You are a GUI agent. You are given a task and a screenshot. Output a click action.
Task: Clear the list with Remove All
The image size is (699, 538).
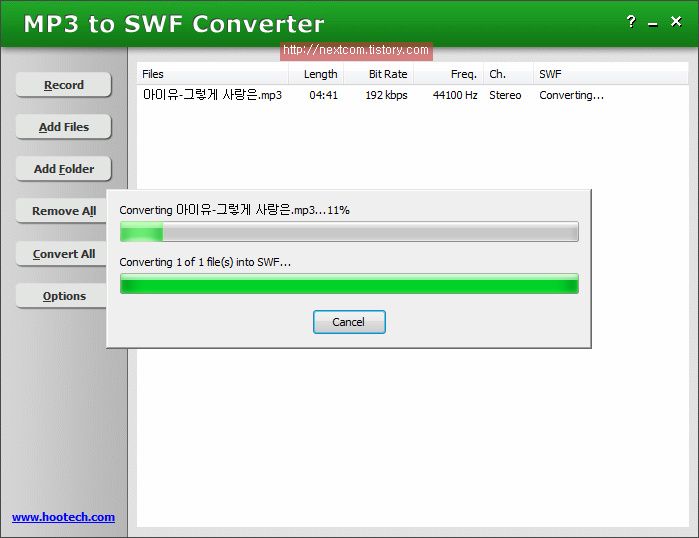[62, 211]
